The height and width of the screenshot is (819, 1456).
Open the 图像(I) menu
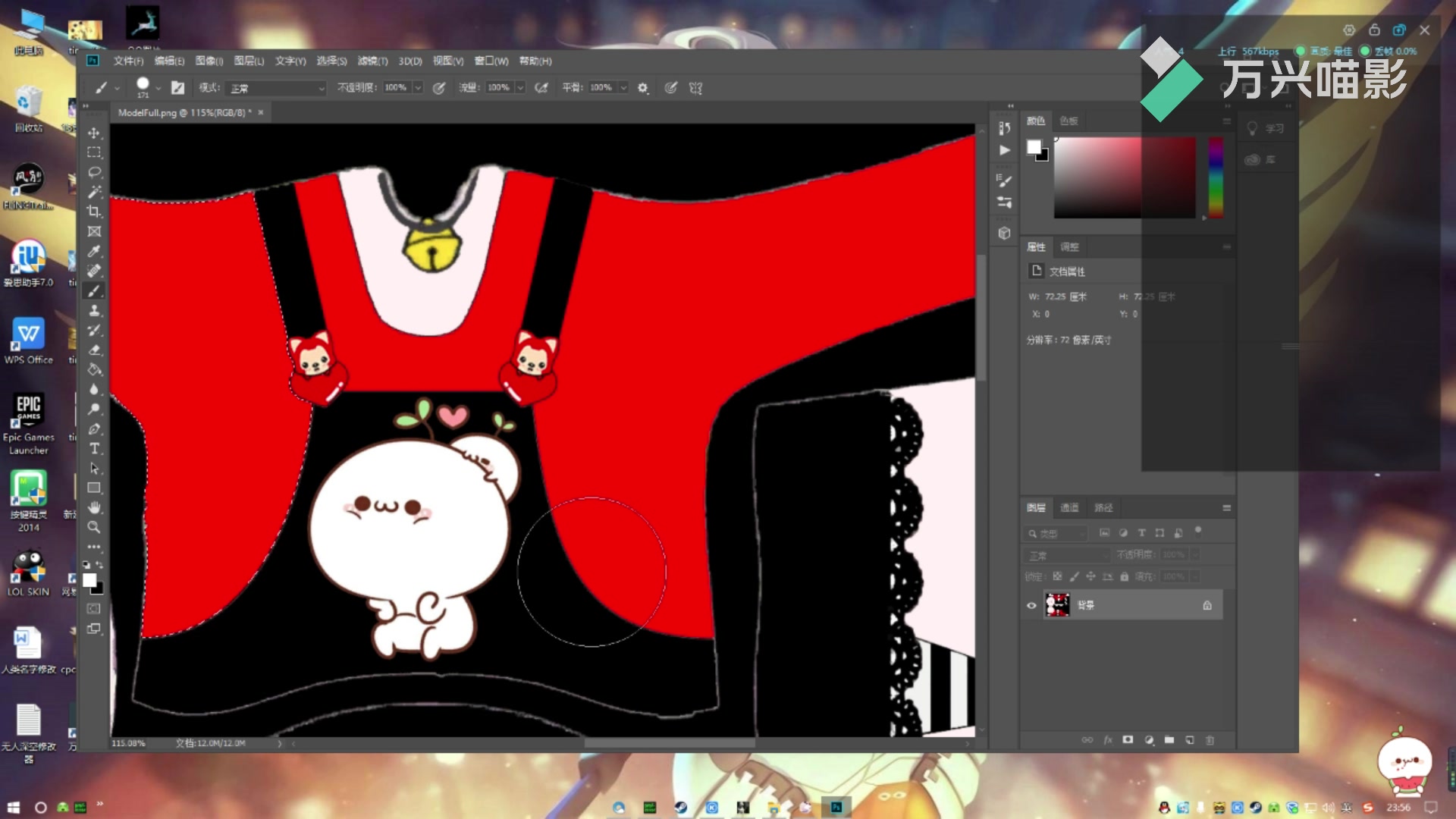point(209,61)
